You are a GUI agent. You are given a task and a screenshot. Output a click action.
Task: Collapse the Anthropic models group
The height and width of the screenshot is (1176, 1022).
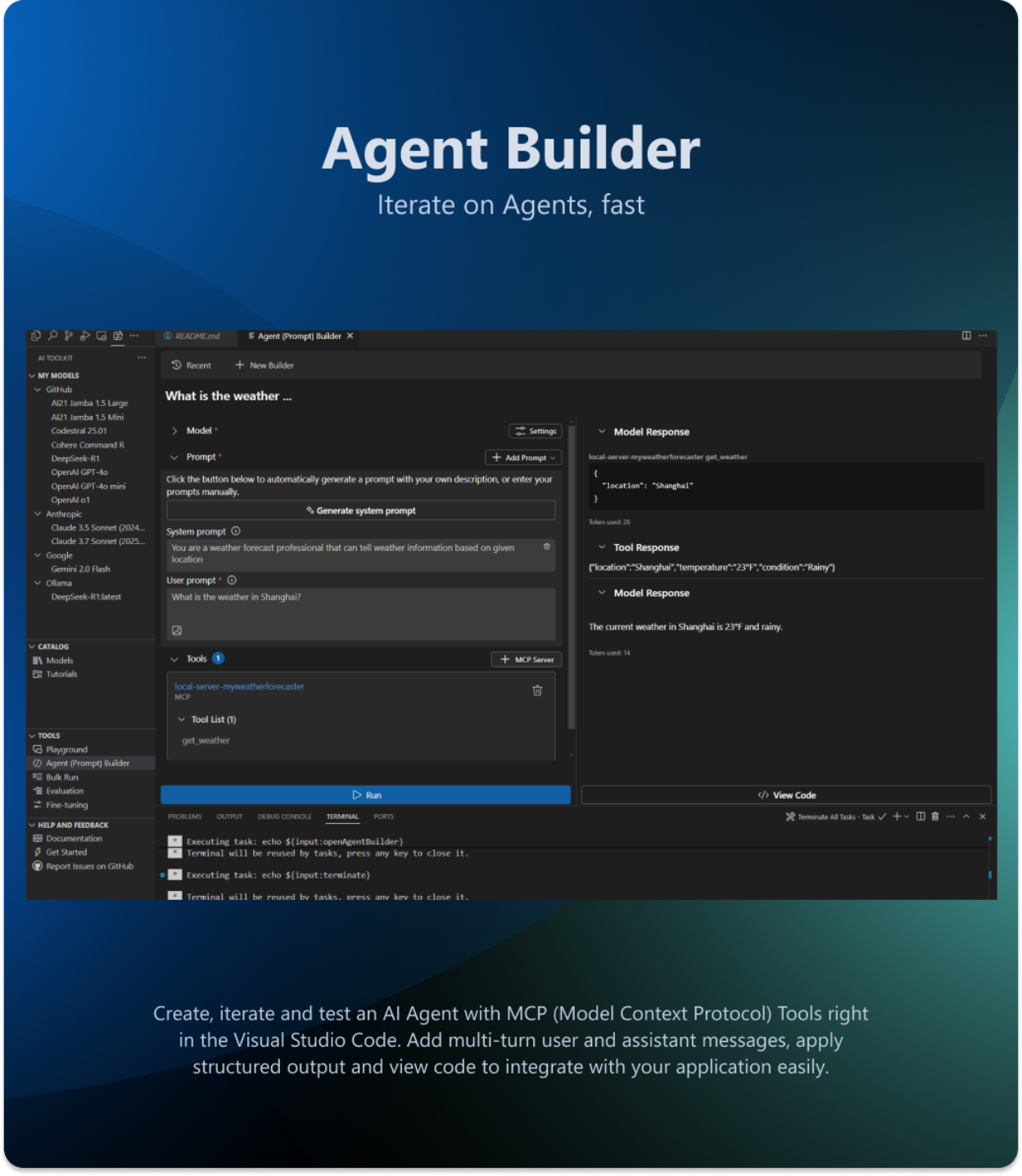pos(38,514)
